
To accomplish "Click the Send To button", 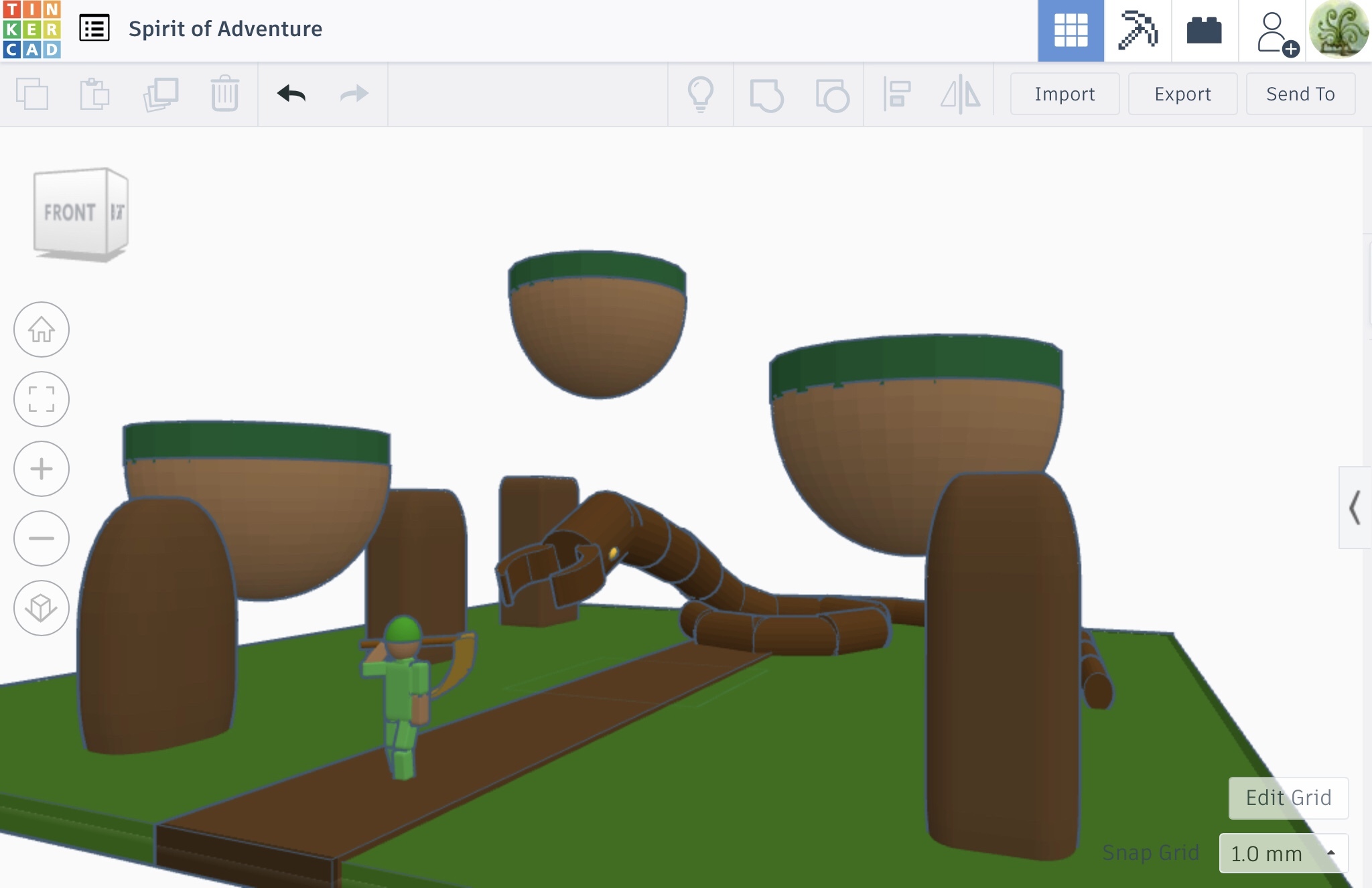I will [1300, 94].
